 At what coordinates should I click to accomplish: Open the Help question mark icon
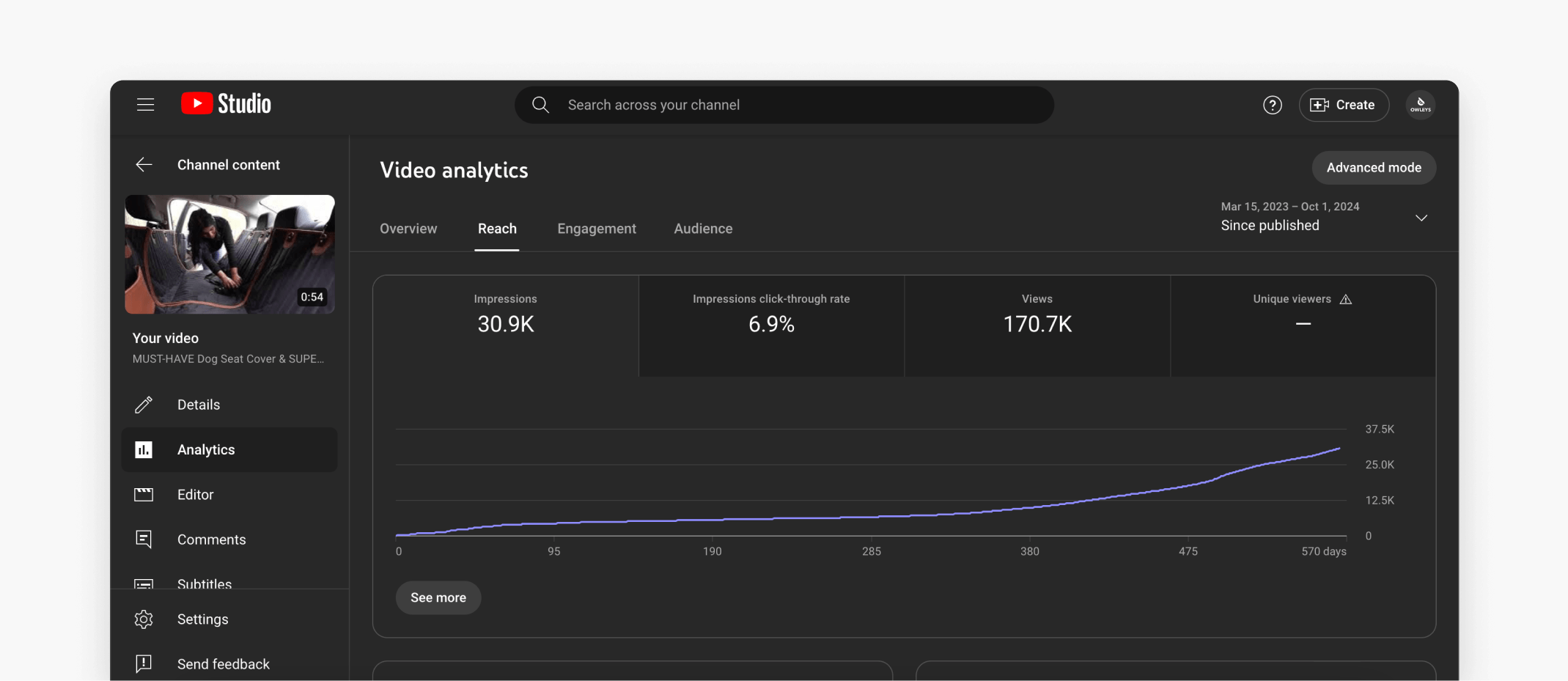point(1272,106)
